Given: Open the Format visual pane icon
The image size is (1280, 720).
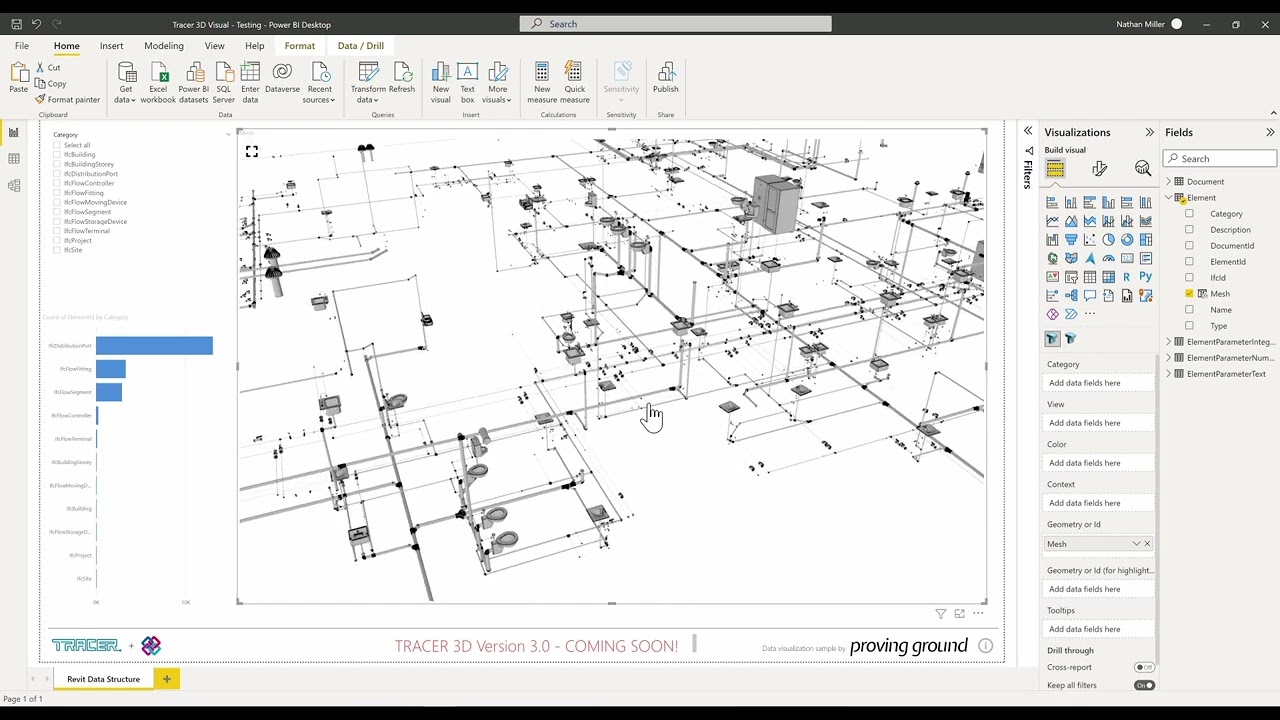Looking at the screenshot, I should [1099, 169].
